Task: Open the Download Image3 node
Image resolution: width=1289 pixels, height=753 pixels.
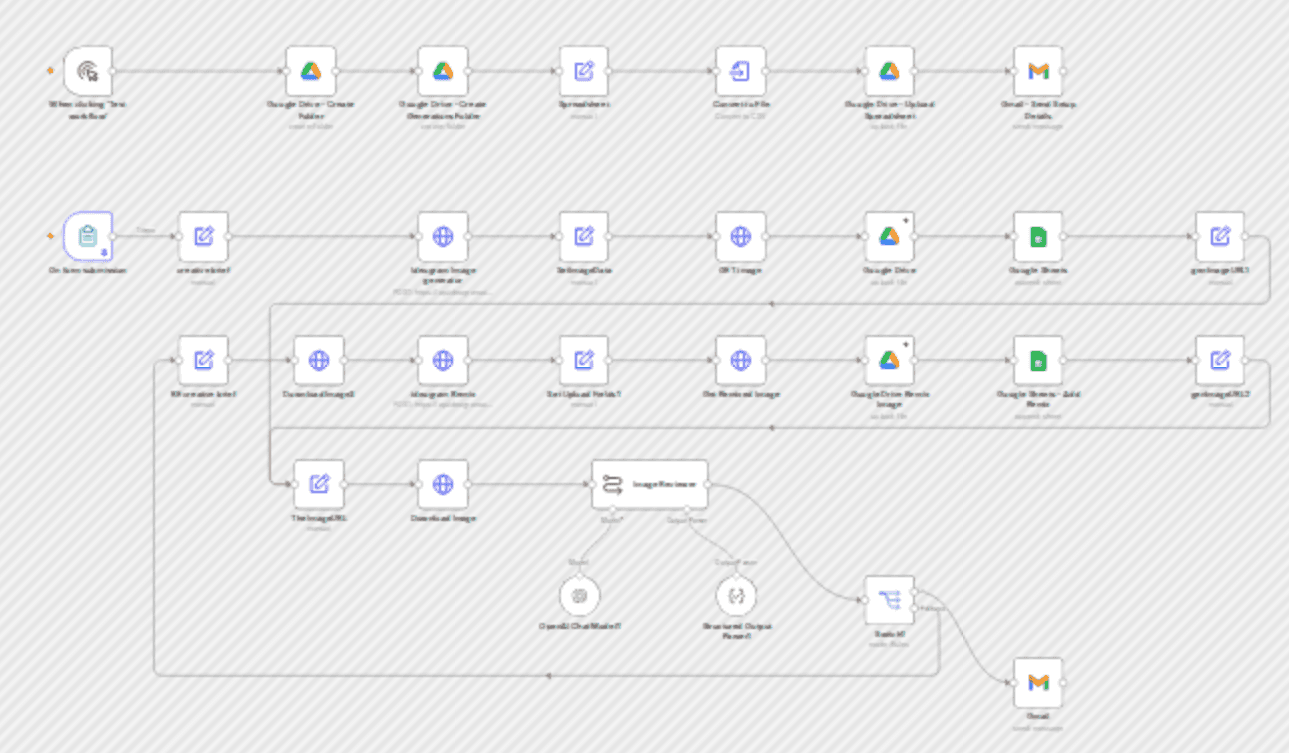Action: coord(319,360)
